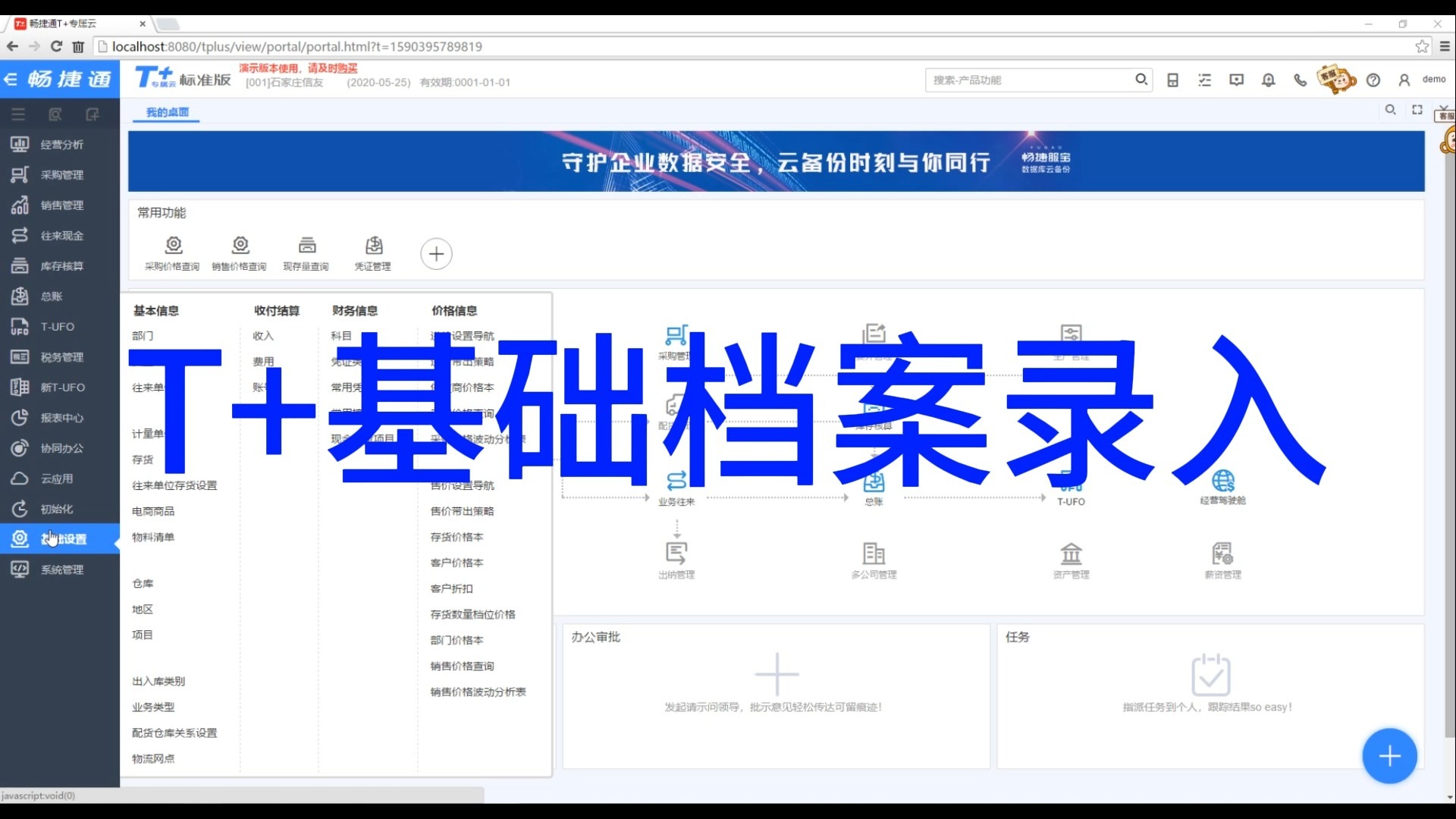Open T-UFO sidebar module

coord(61,326)
